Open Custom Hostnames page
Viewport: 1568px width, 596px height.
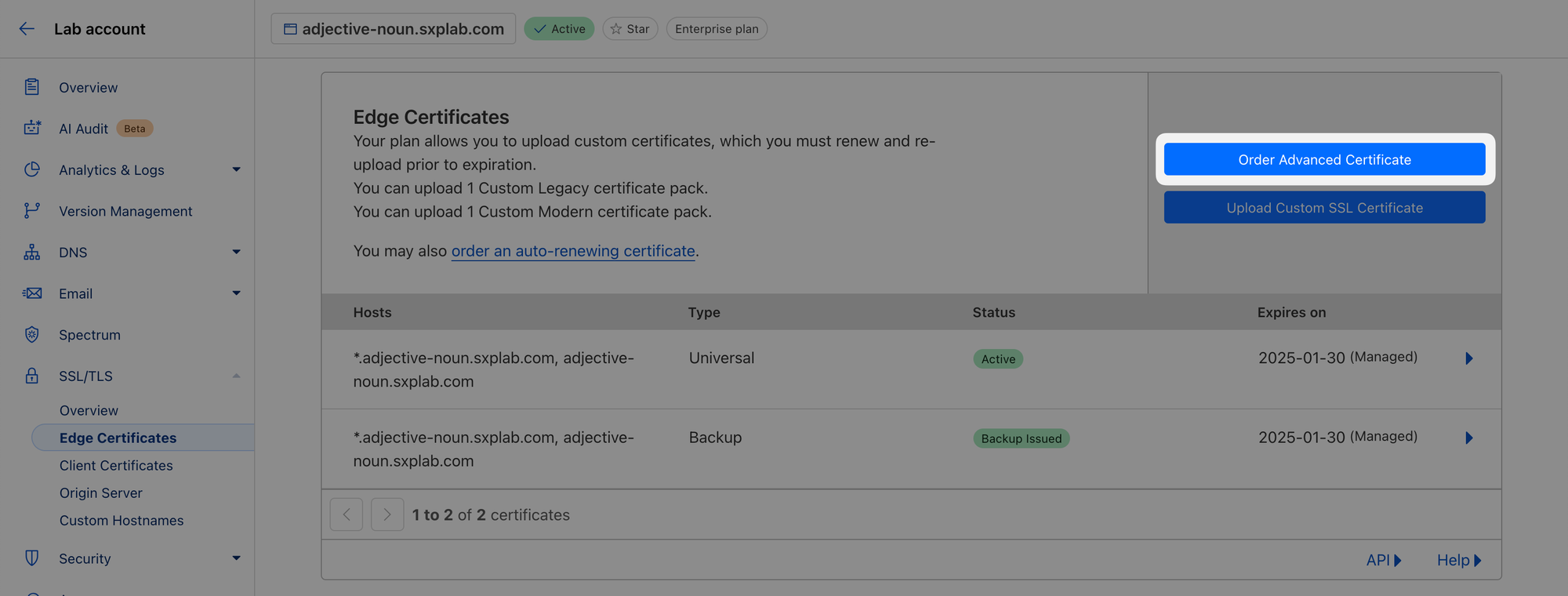[x=122, y=520]
